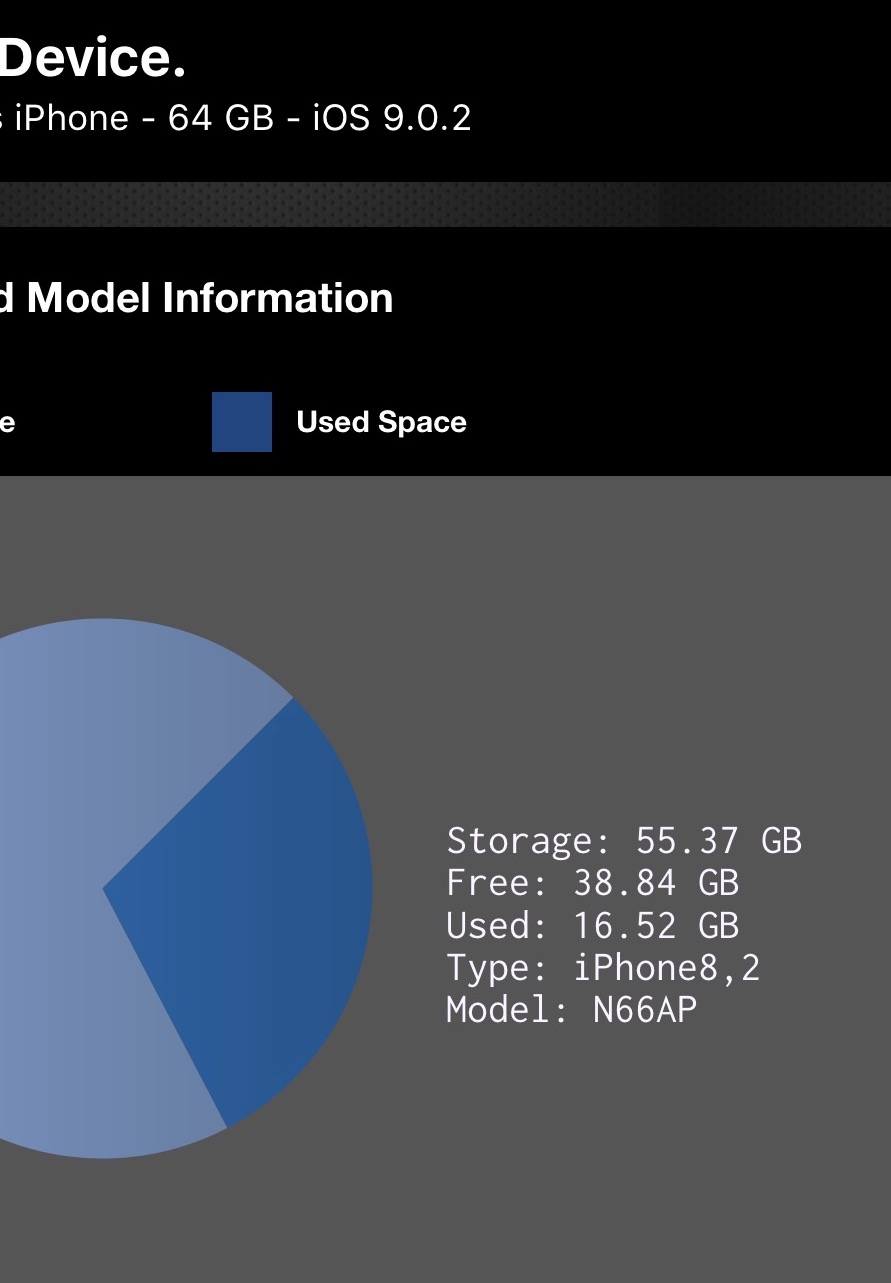Select the iPhone8,2 type identifier
Image resolution: width=891 pixels, height=1283 pixels.
coord(667,968)
